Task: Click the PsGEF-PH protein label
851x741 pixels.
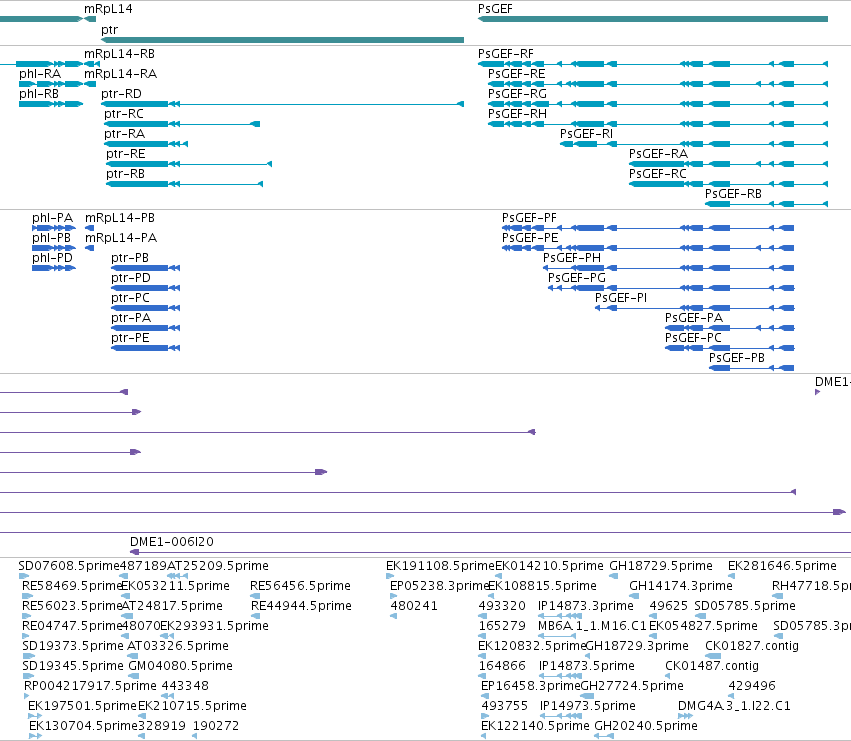Action: [x=572, y=258]
